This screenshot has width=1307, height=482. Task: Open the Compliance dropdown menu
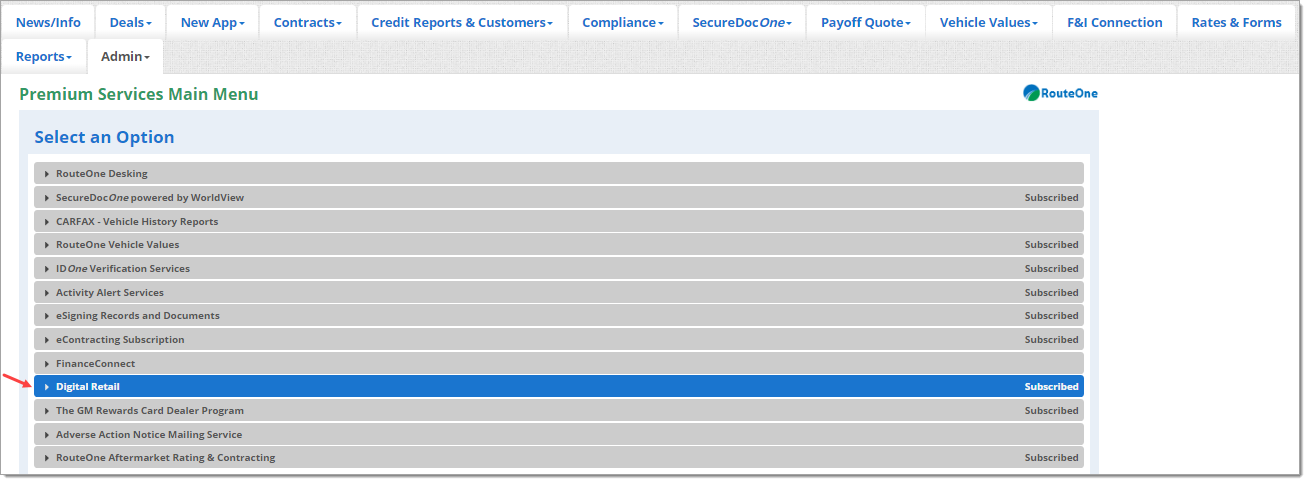coord(623,22)
